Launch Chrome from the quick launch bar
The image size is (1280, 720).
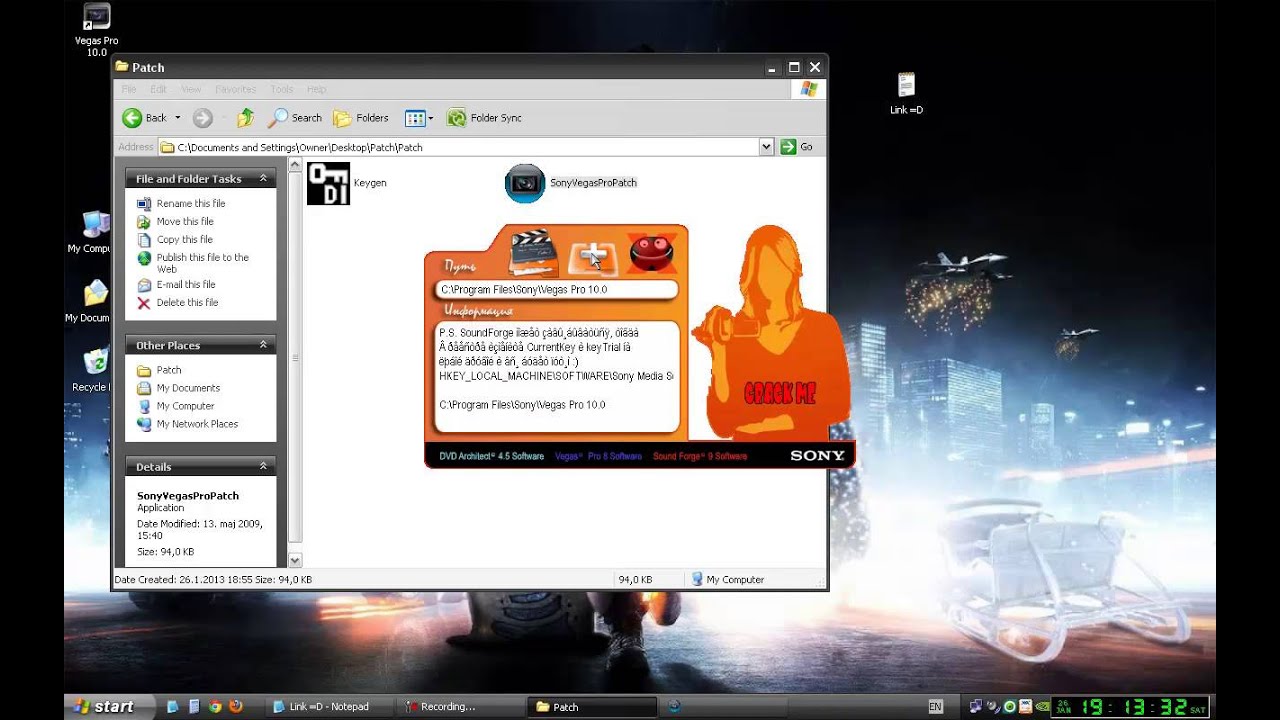[x=215, y=706]
